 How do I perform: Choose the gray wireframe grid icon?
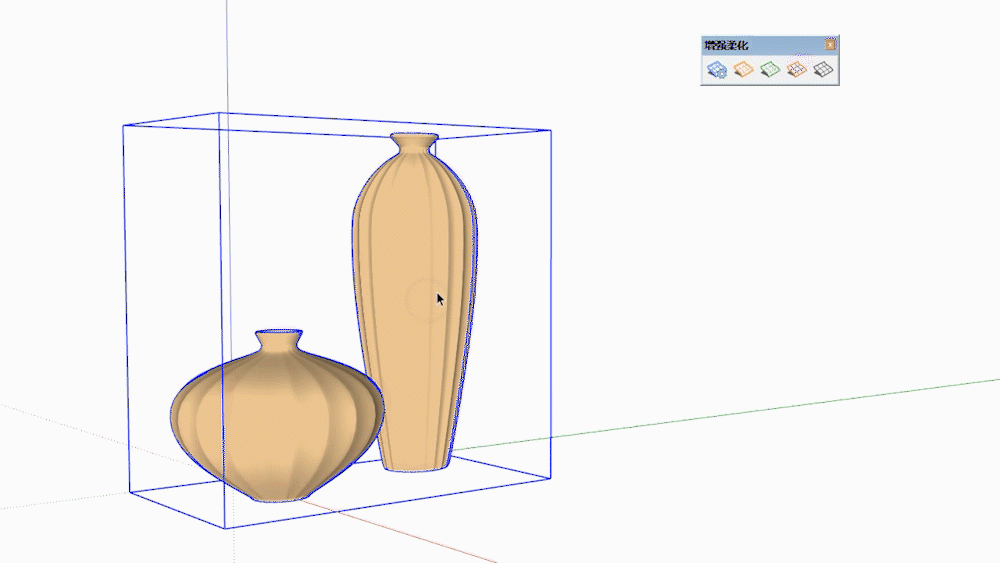(822, 69)
